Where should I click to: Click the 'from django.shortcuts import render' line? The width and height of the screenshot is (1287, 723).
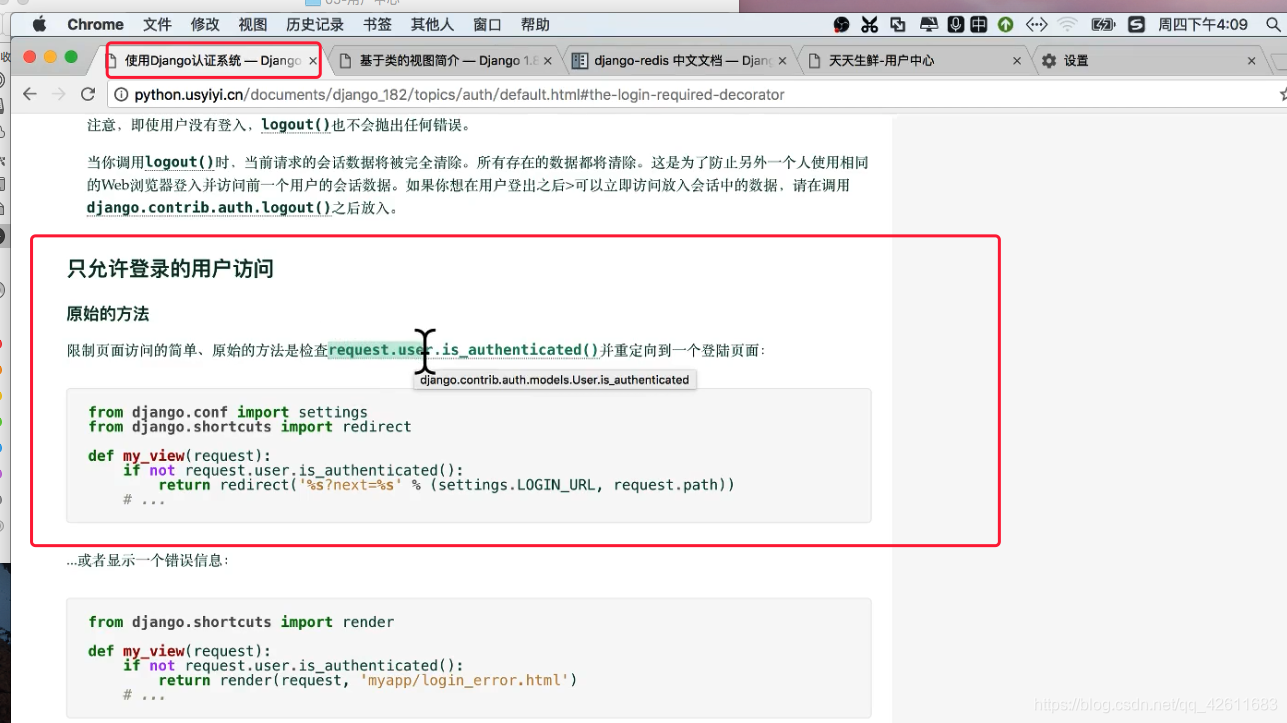point(241,622)
